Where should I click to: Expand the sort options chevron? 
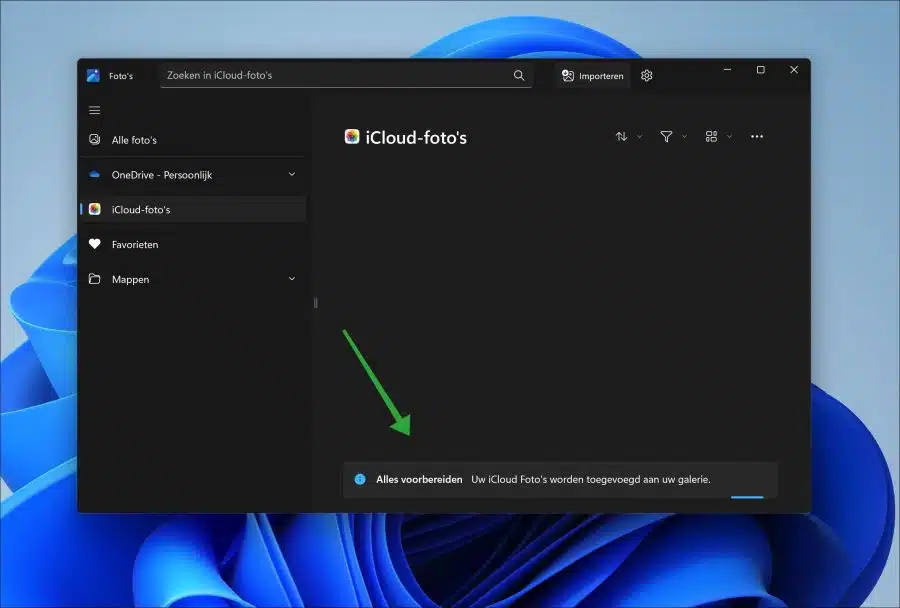click(x=639, y=137)
